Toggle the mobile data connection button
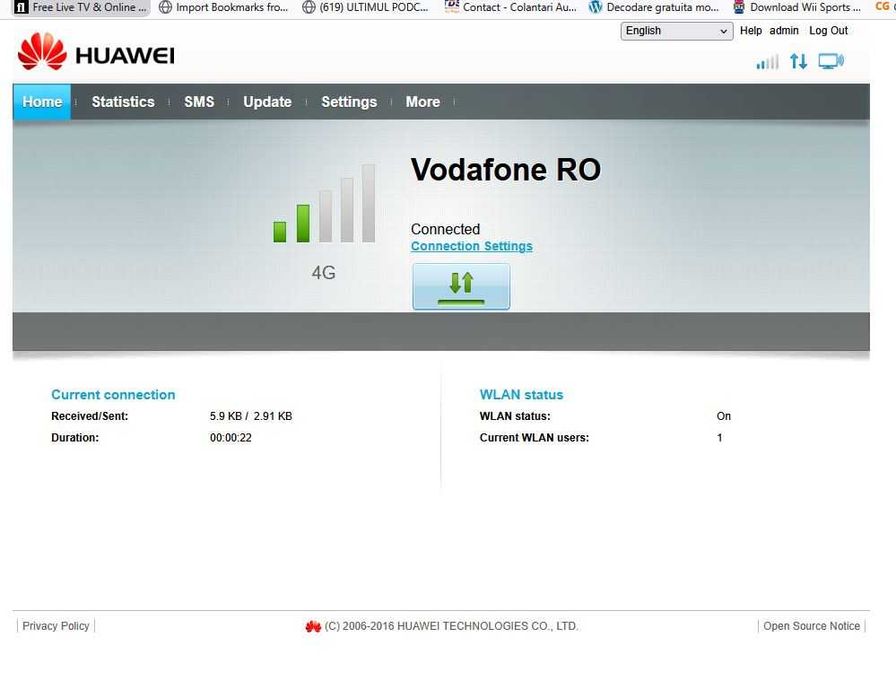 (461, 286)
